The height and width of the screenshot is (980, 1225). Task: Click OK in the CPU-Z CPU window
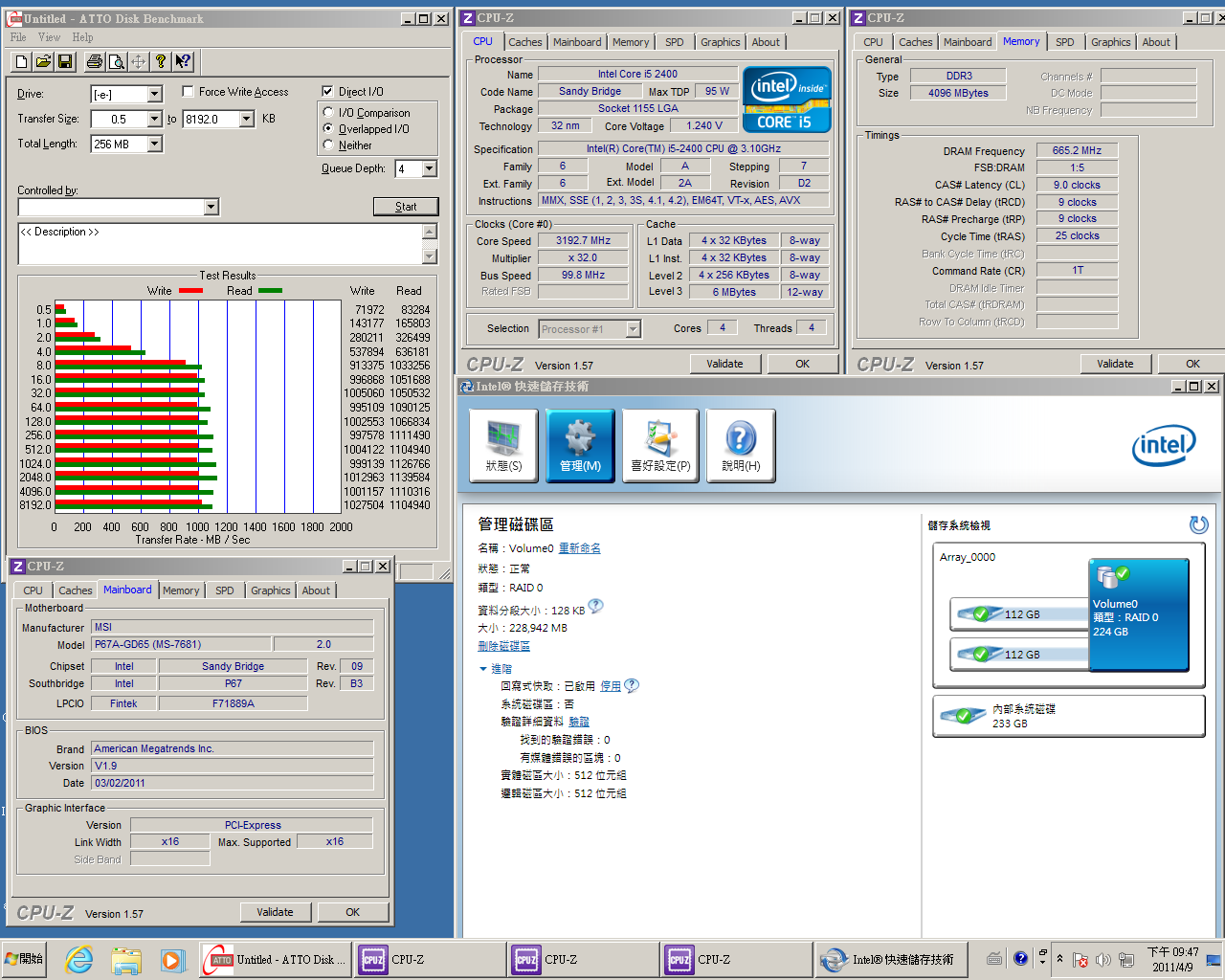[x=802, y=364]
